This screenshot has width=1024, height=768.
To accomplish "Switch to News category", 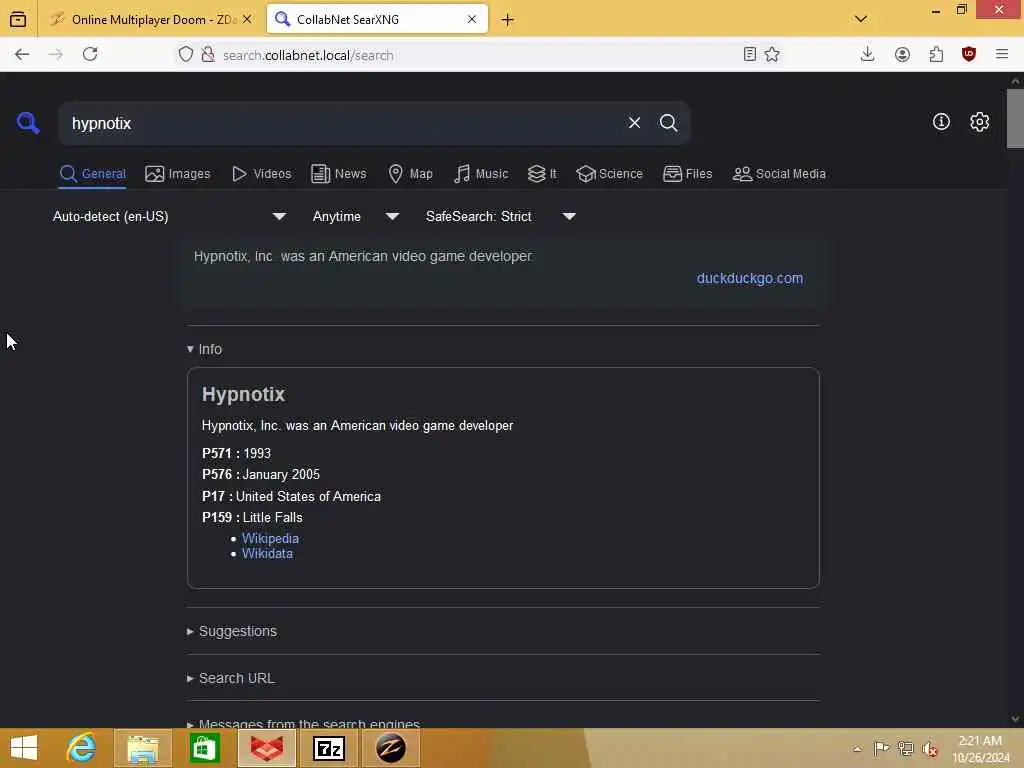I will [x=338, y=174].
